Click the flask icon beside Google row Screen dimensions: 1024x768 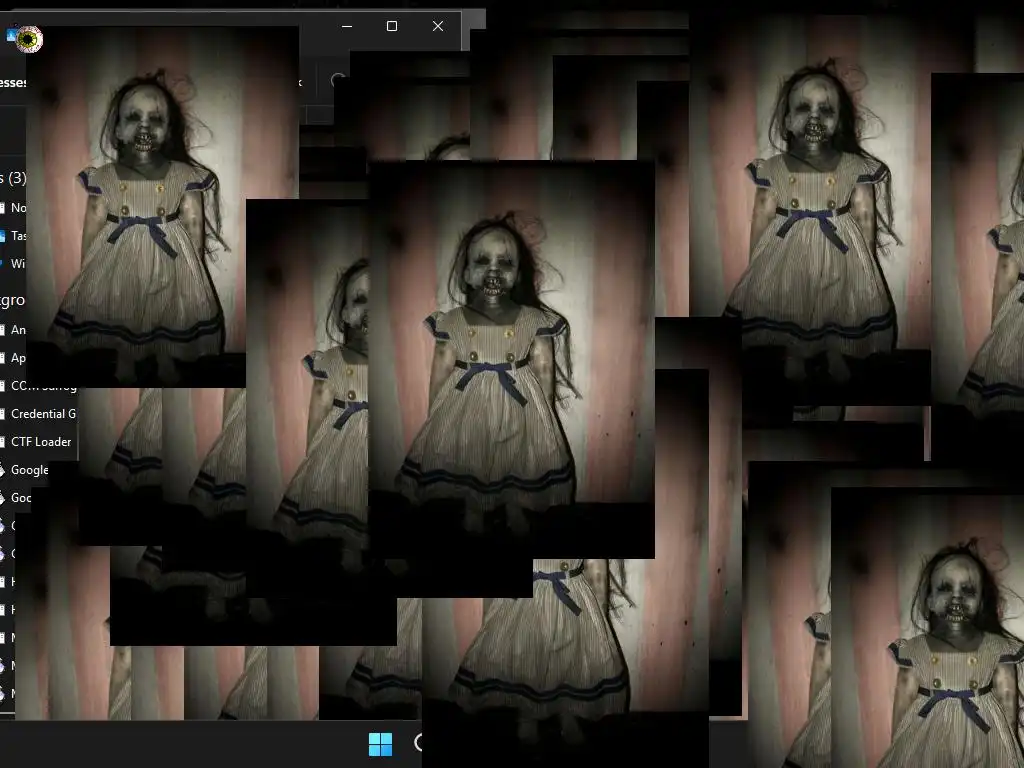click(2, 470)
